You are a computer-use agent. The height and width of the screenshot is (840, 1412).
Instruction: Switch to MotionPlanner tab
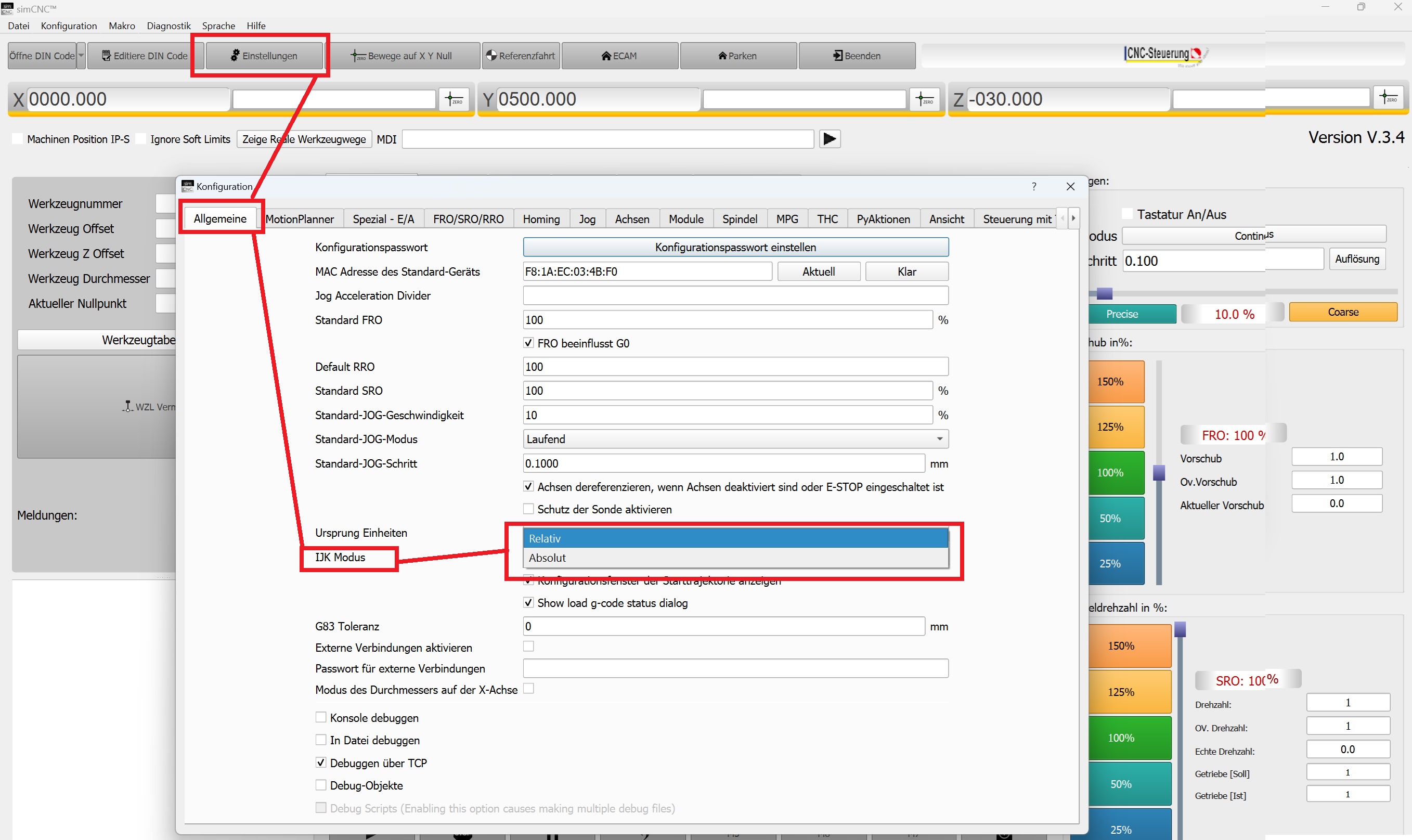[x=300, y=219]
